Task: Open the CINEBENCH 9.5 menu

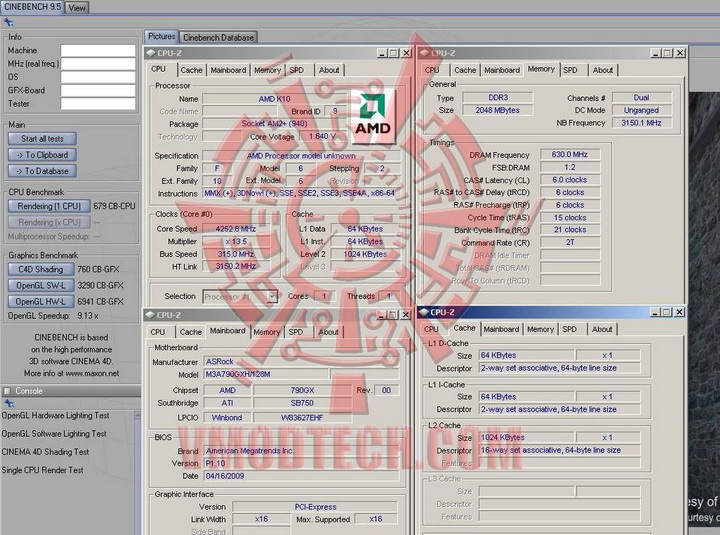Action: point(32,7)
